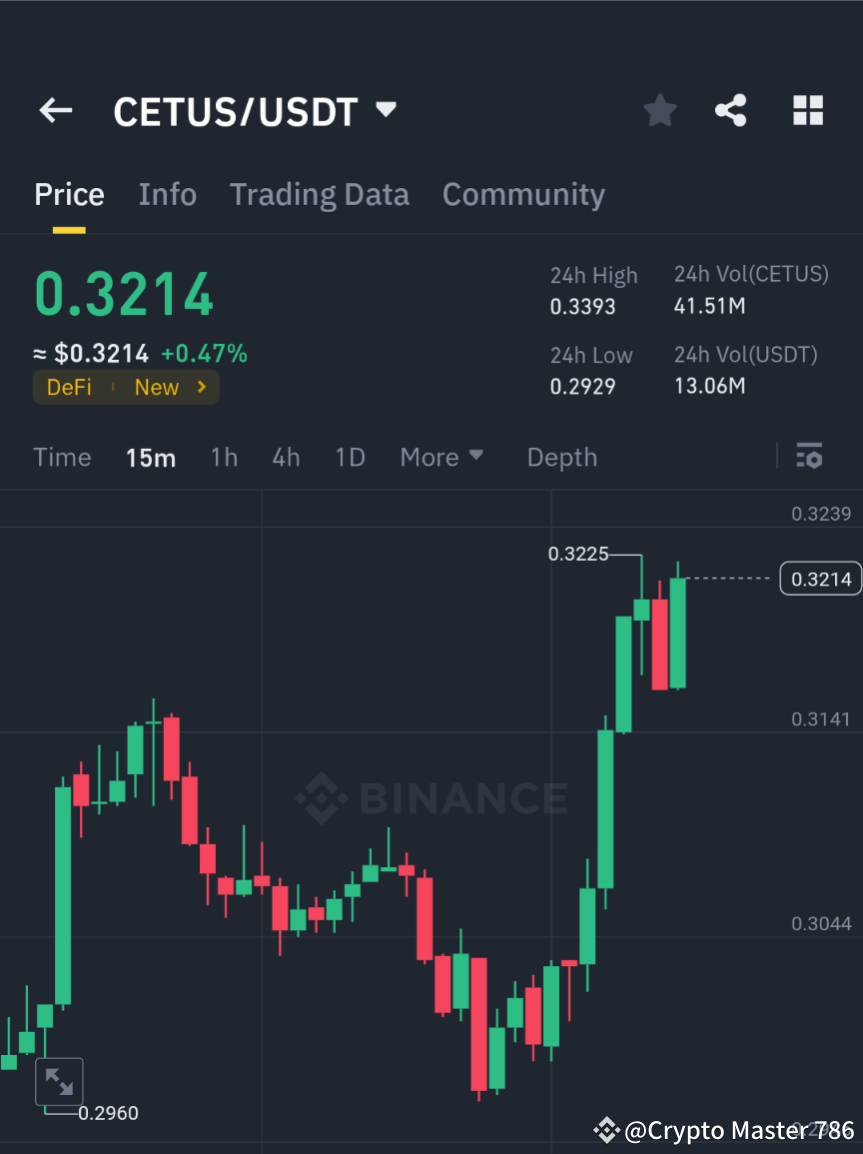Tap the Binance logo watermark on the chart

coord(430,798)
